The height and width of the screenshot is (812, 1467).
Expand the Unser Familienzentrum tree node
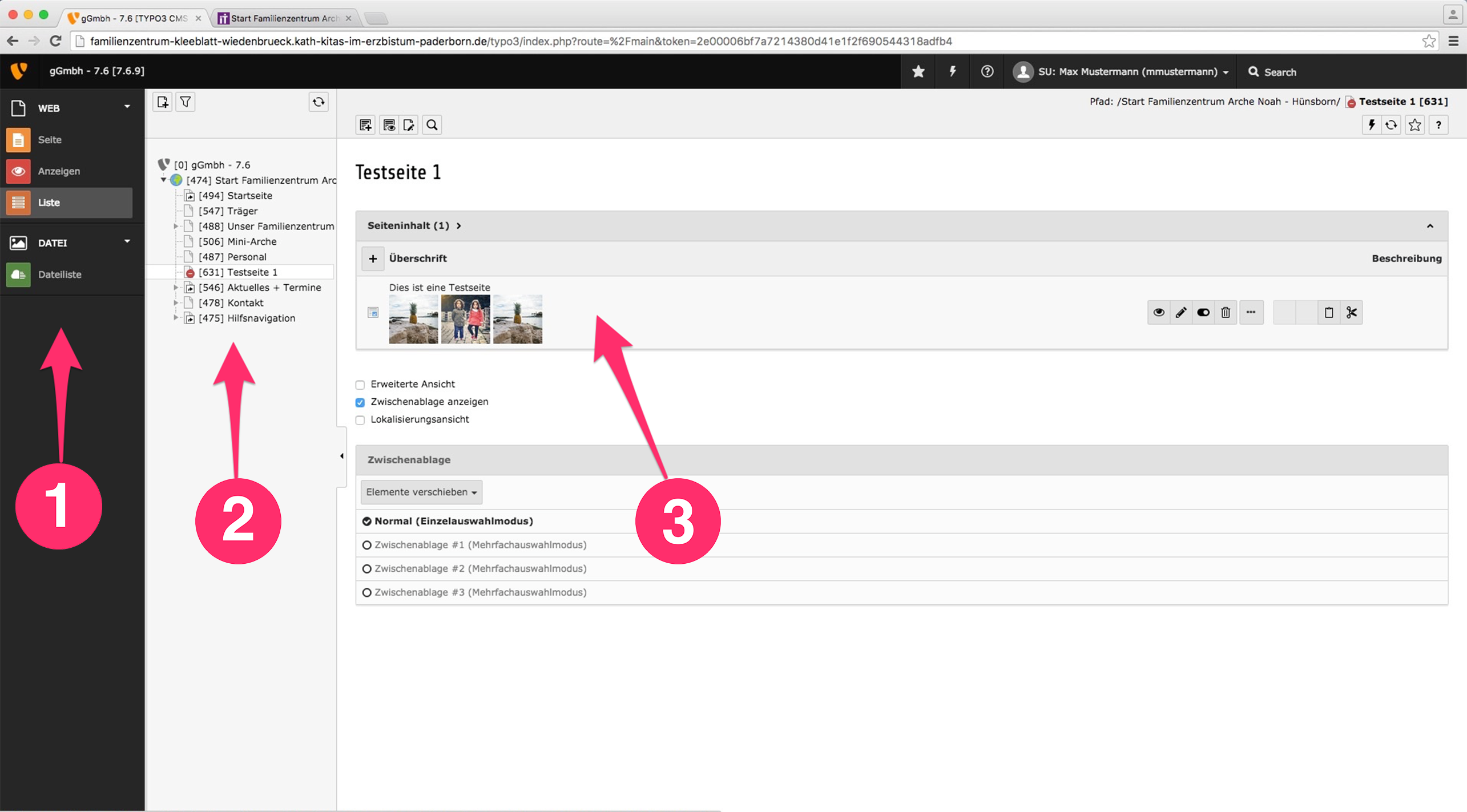(176, 227)
